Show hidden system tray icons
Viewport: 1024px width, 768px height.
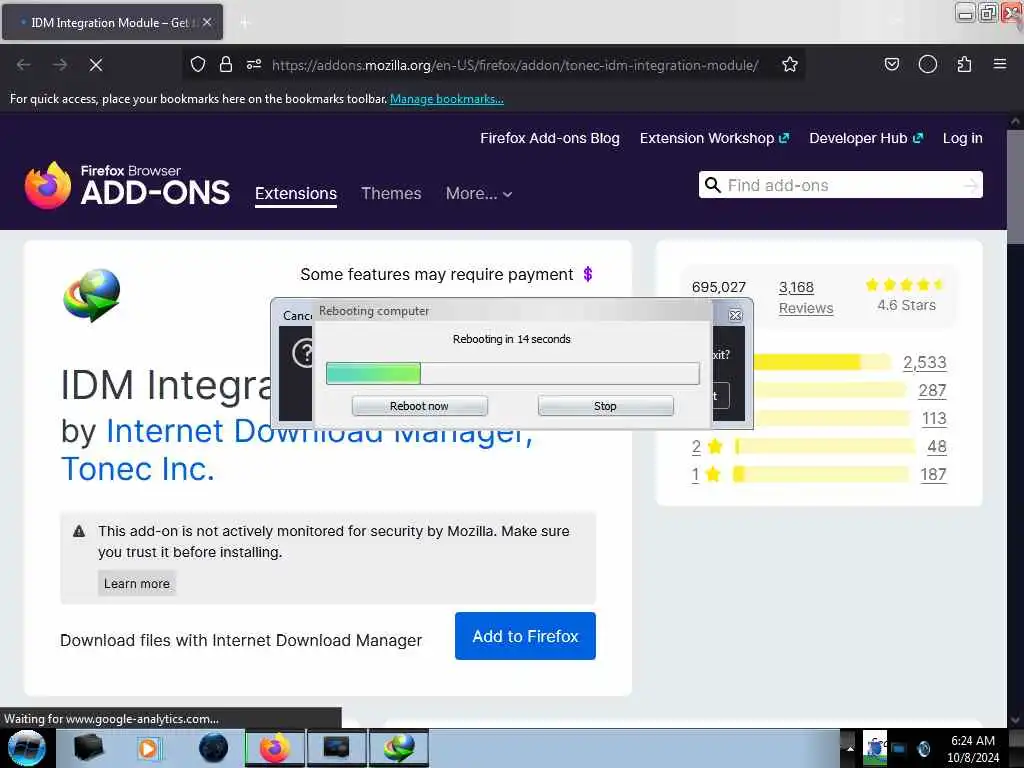tap(850, 748)
